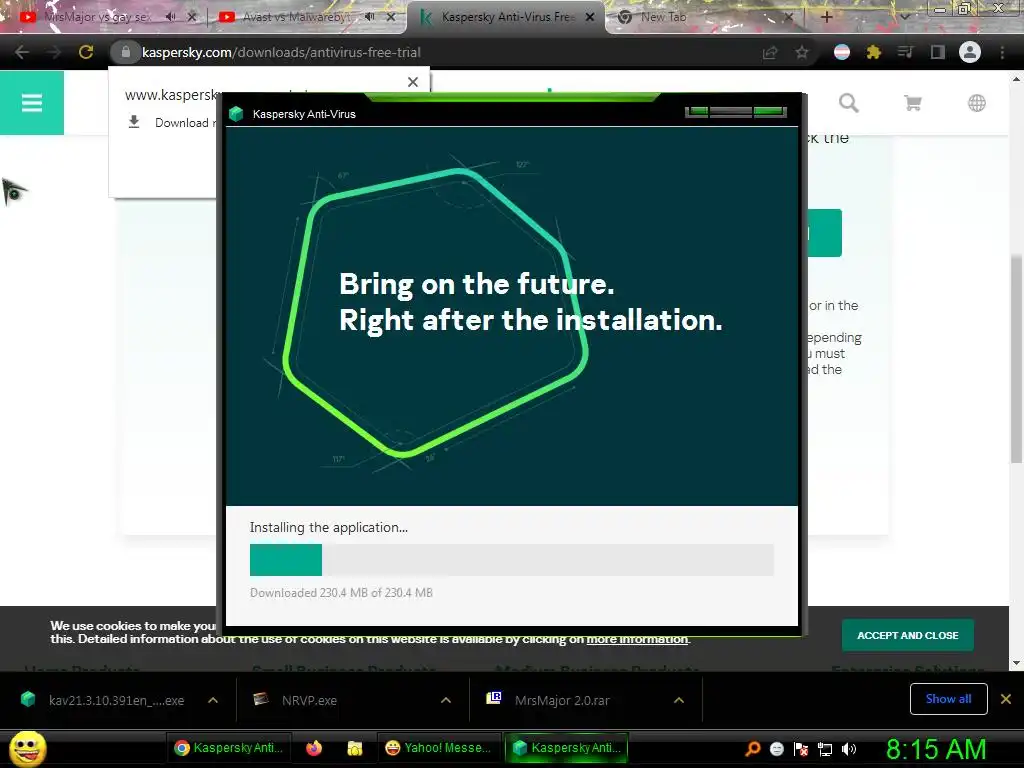Click the installation progress bar
Viewport: 1024px width, 768px height.
(511, 560)
